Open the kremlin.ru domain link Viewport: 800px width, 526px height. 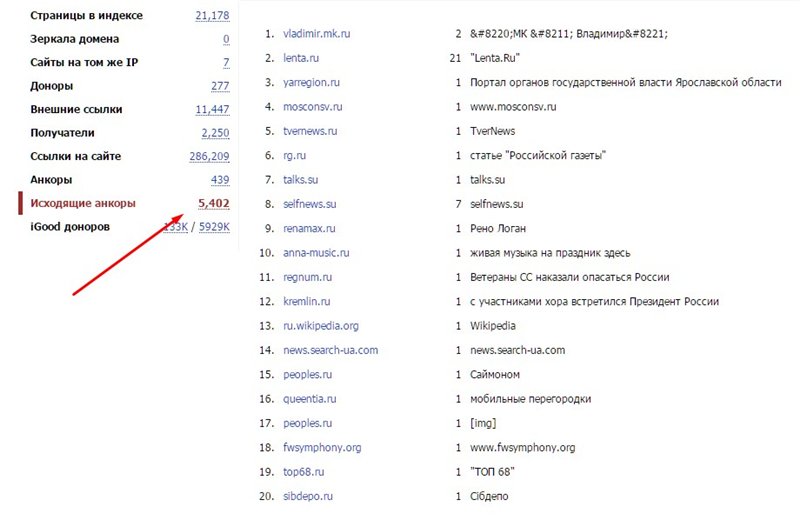(x=307, y=301)
